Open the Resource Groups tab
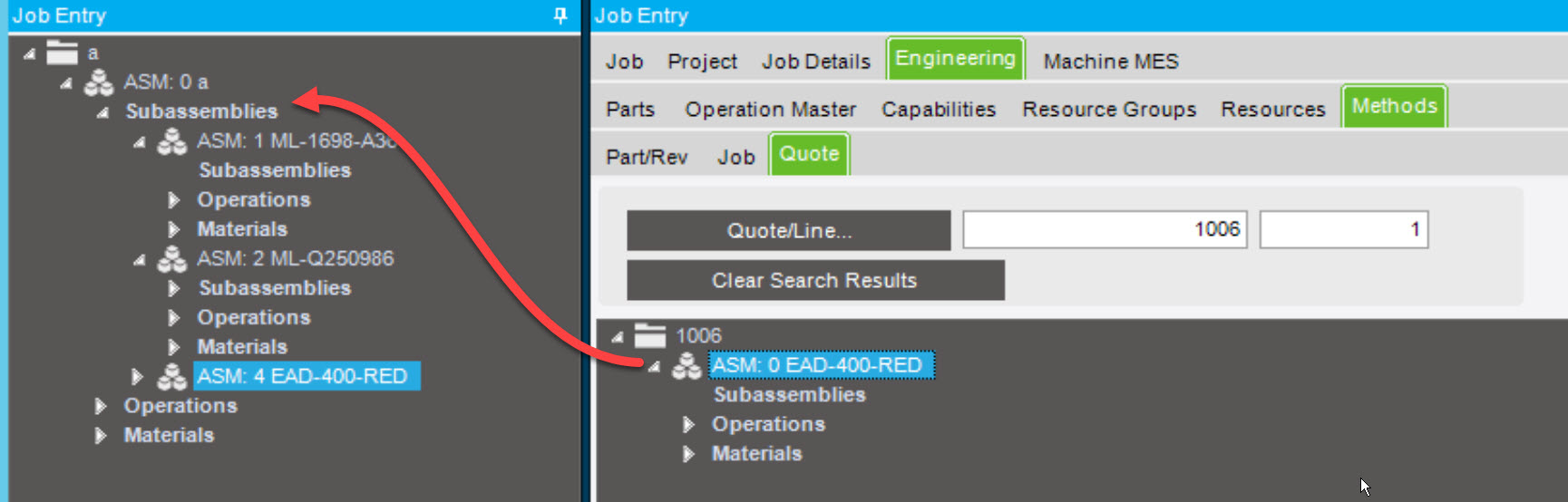The image size is (1568, 502). 1109,110
